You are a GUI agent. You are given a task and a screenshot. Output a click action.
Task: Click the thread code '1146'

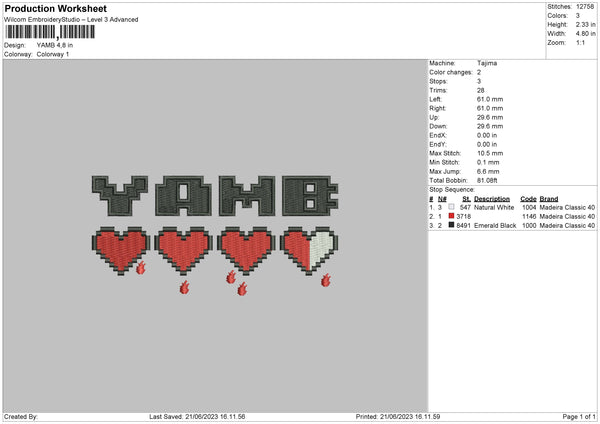click(x=529, y=217)
